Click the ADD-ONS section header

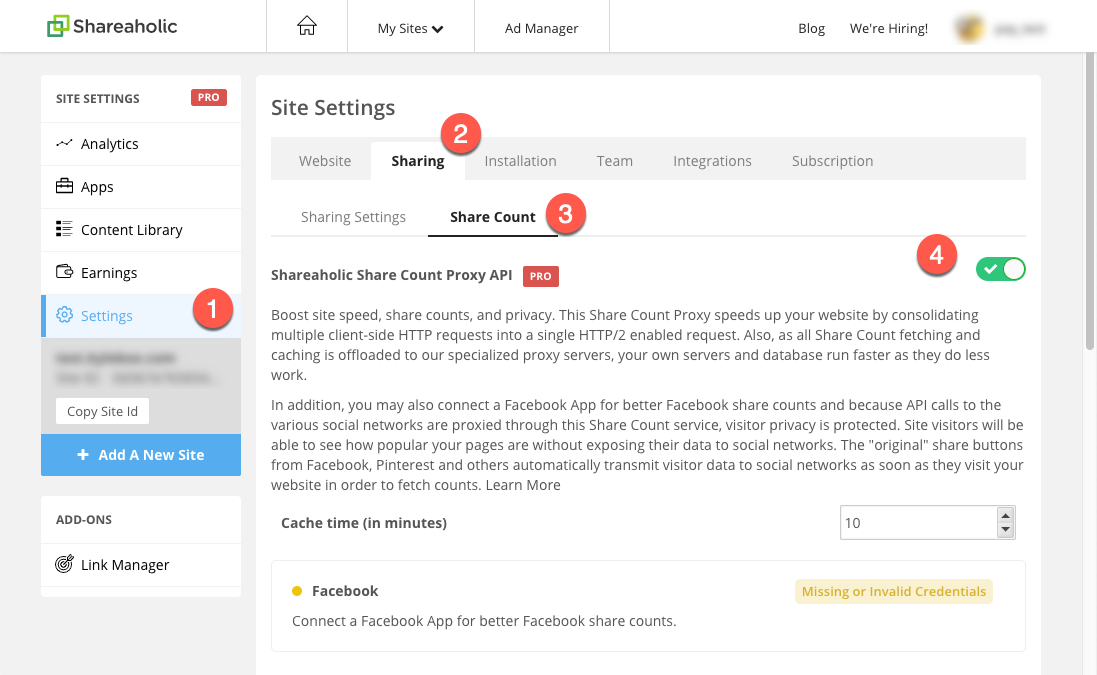[x=84, y=520]
